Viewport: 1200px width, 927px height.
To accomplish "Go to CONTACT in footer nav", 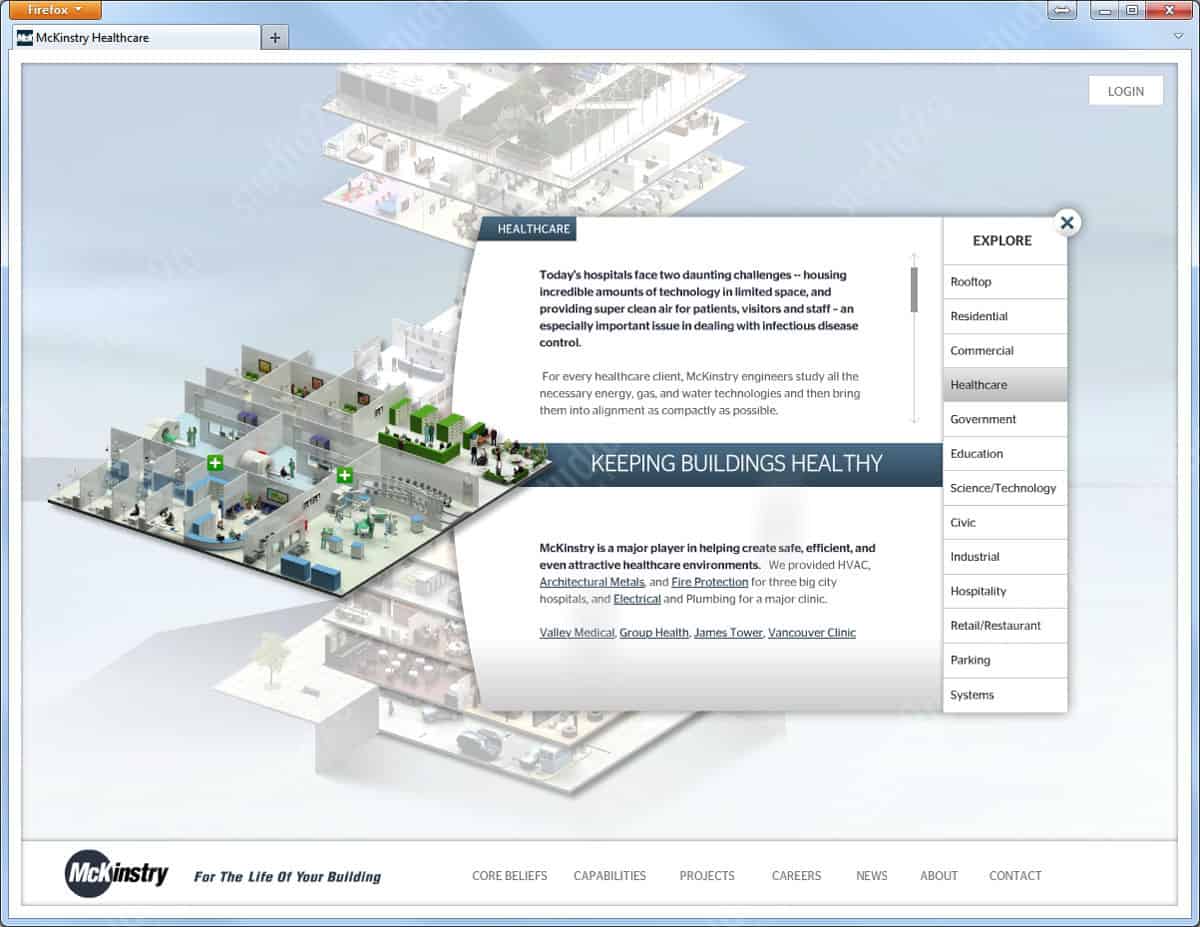I will [1015, 876].
